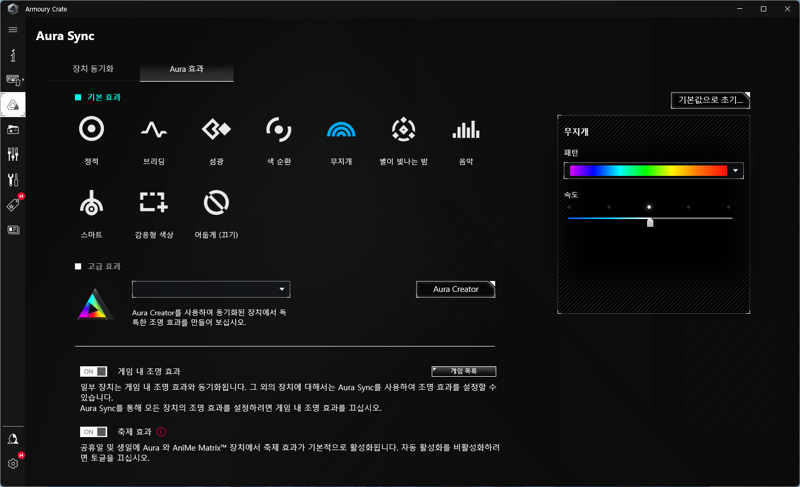Click the 기본값으로 초기... reset button
The image size is (800, 487).
710,100
